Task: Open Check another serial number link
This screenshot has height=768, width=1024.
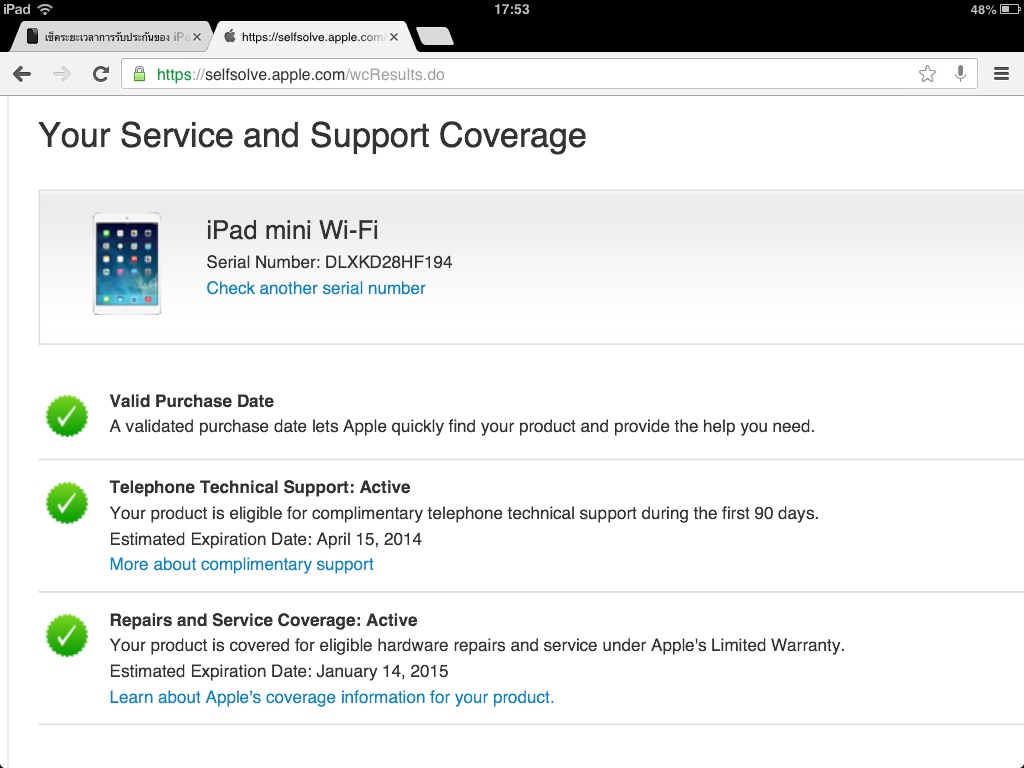Action: (315, 288)
